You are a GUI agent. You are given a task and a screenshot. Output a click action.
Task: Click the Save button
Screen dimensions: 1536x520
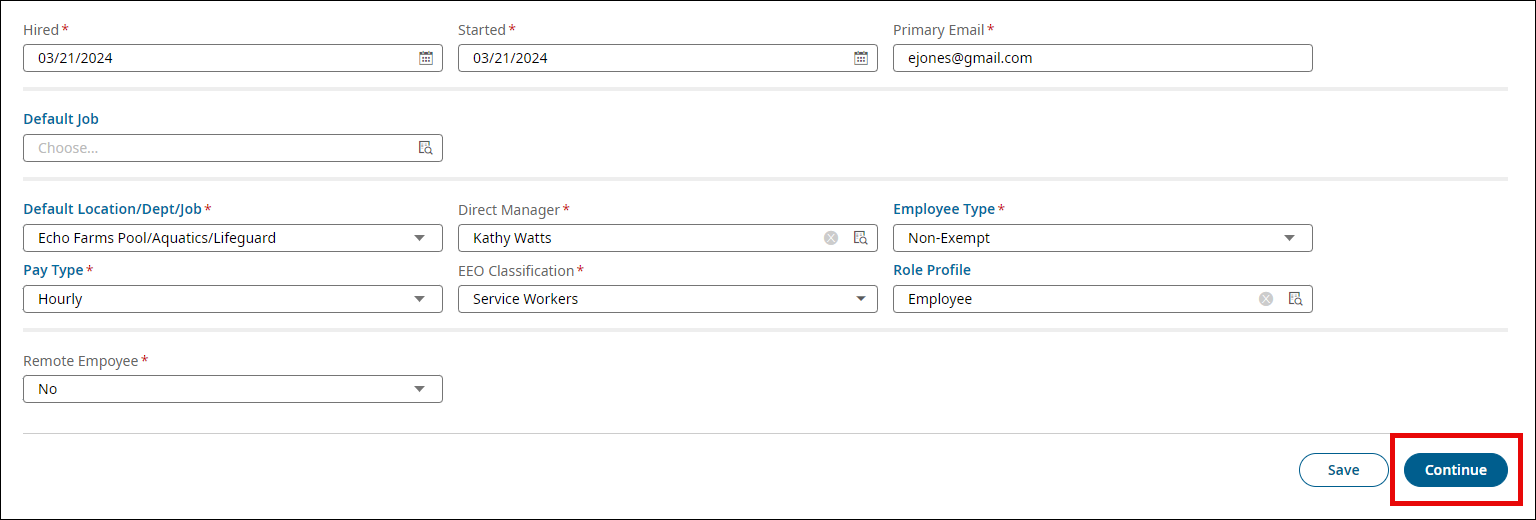(1343, 470)
